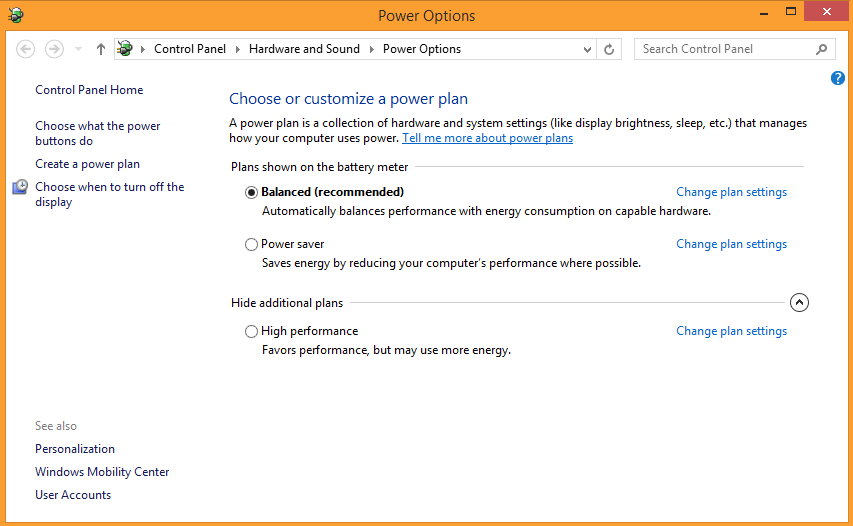
Task: Click the display timer icon in sidebar
Action: click(20, 187)
